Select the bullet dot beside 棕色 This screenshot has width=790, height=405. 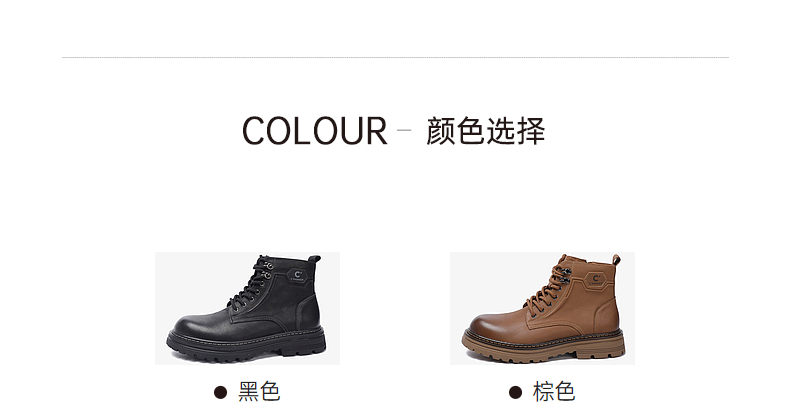(515, 392)
